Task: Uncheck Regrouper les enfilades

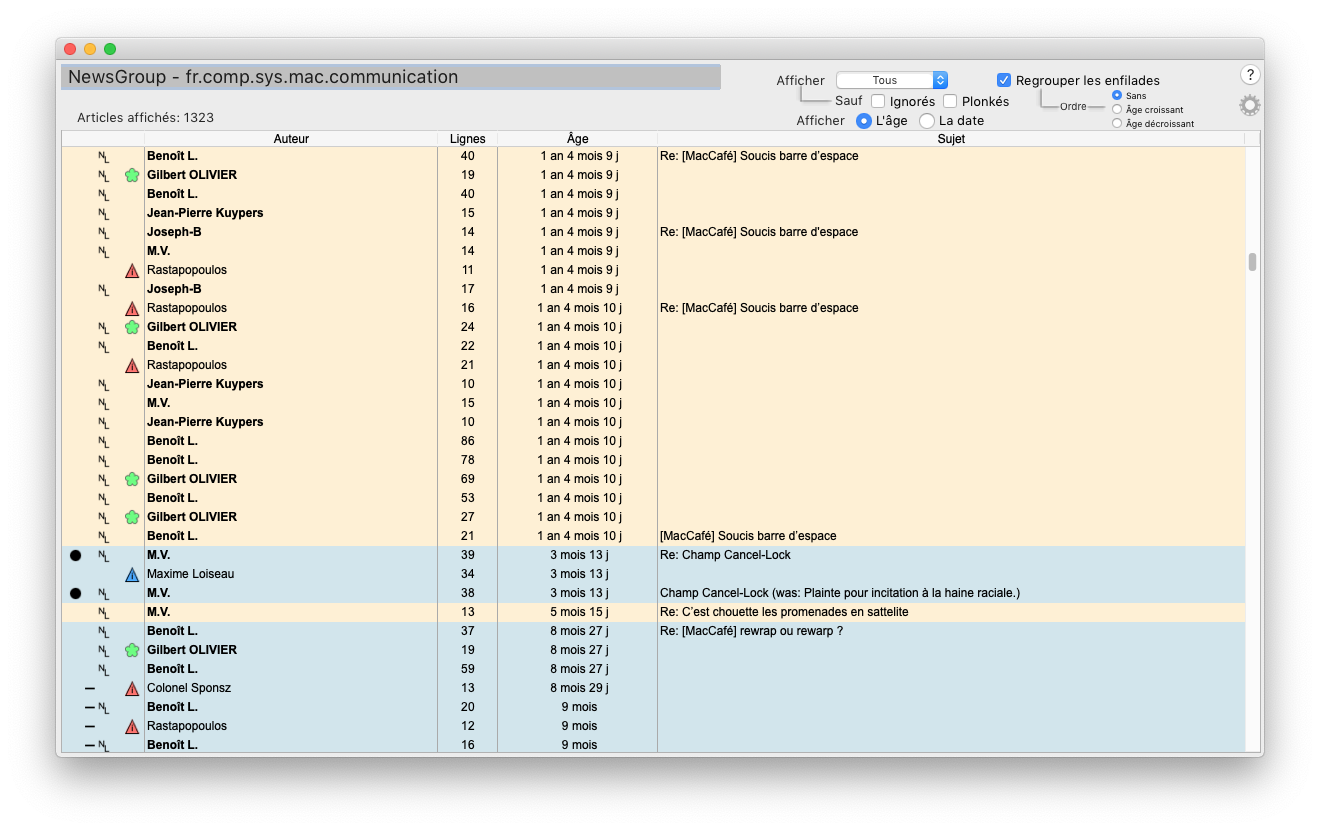Action: 1004,80
